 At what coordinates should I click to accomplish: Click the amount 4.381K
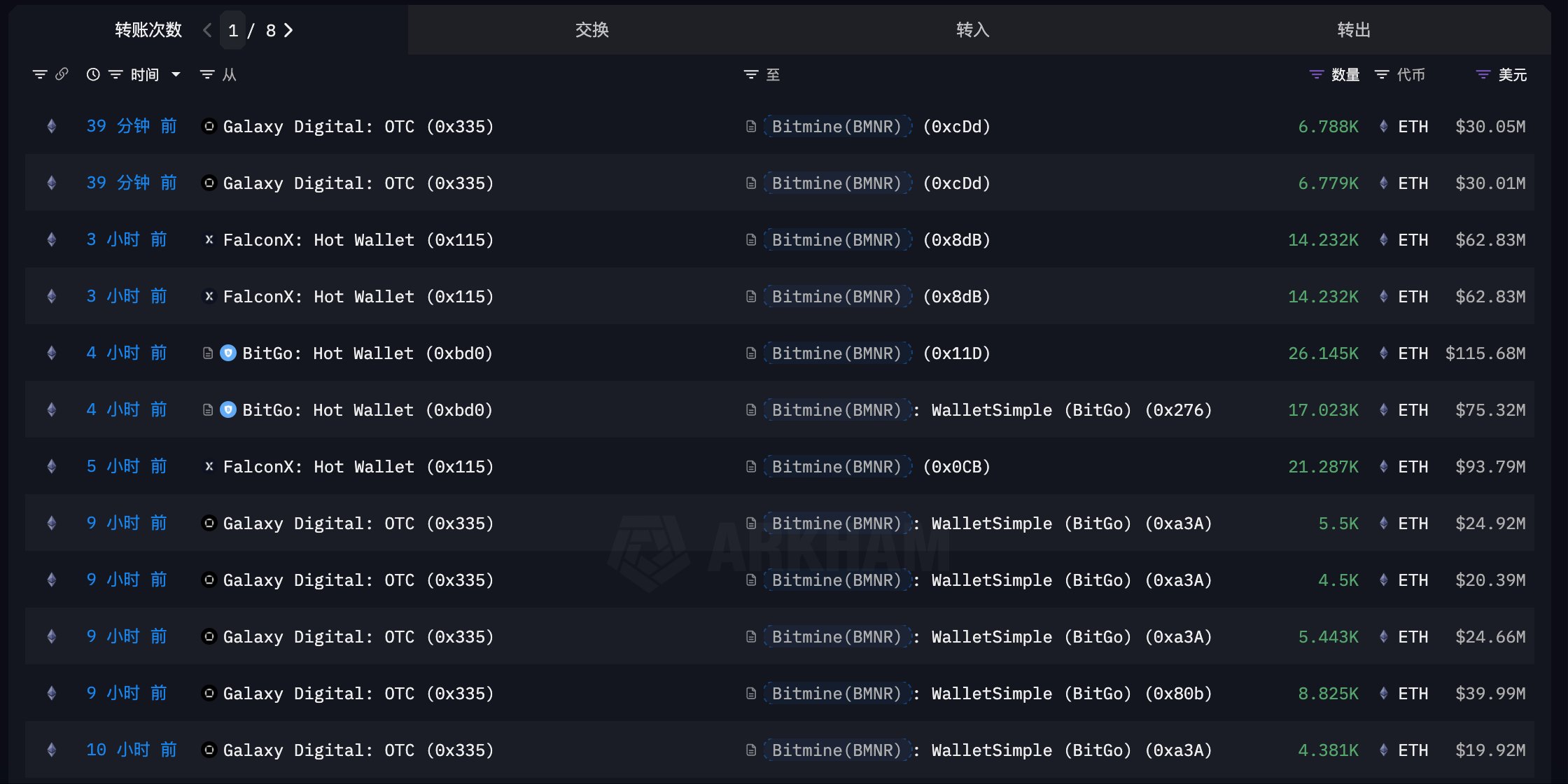tap(1329, 750)
